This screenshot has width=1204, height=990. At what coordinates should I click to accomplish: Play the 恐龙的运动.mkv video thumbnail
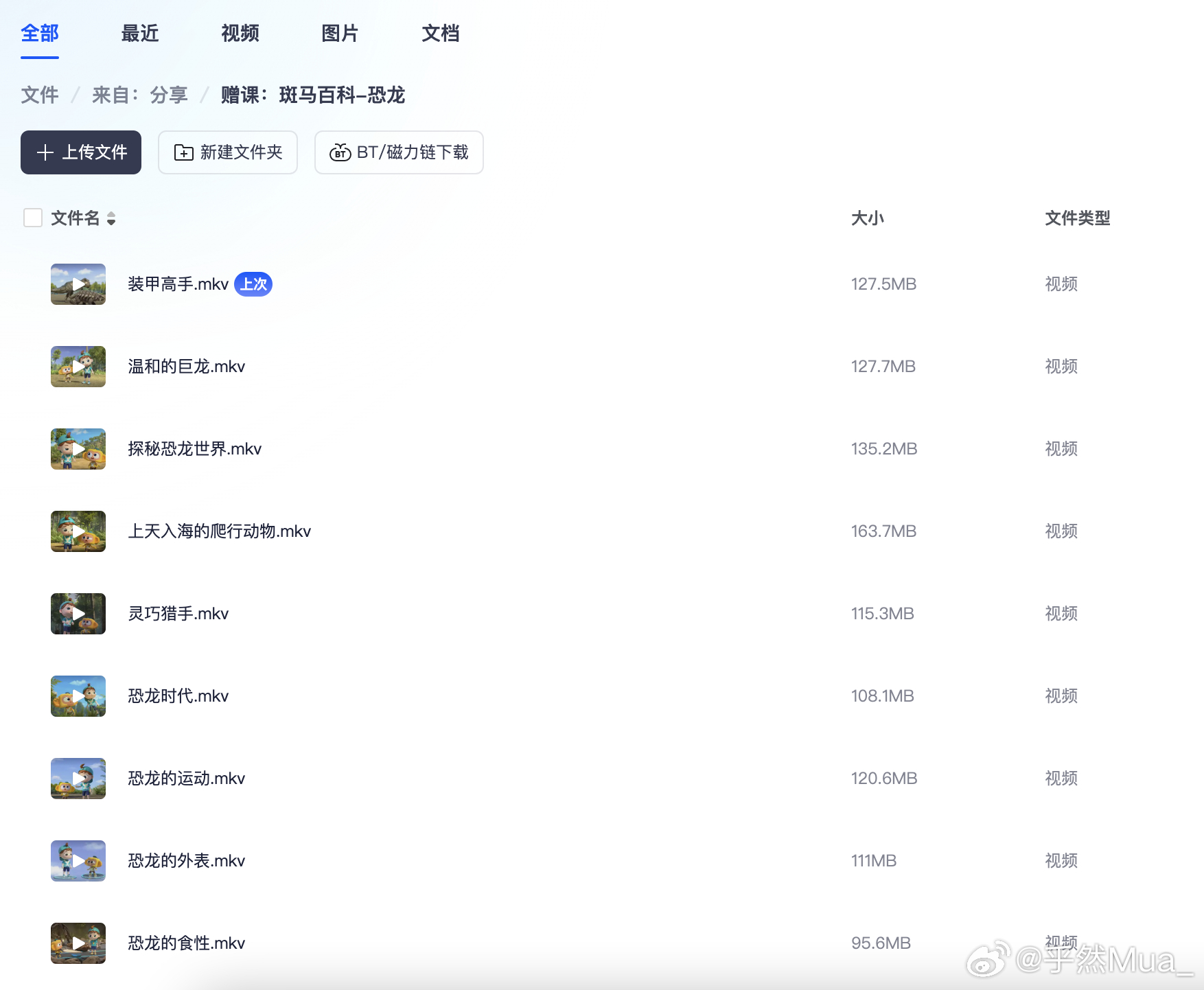coord(78,778)
